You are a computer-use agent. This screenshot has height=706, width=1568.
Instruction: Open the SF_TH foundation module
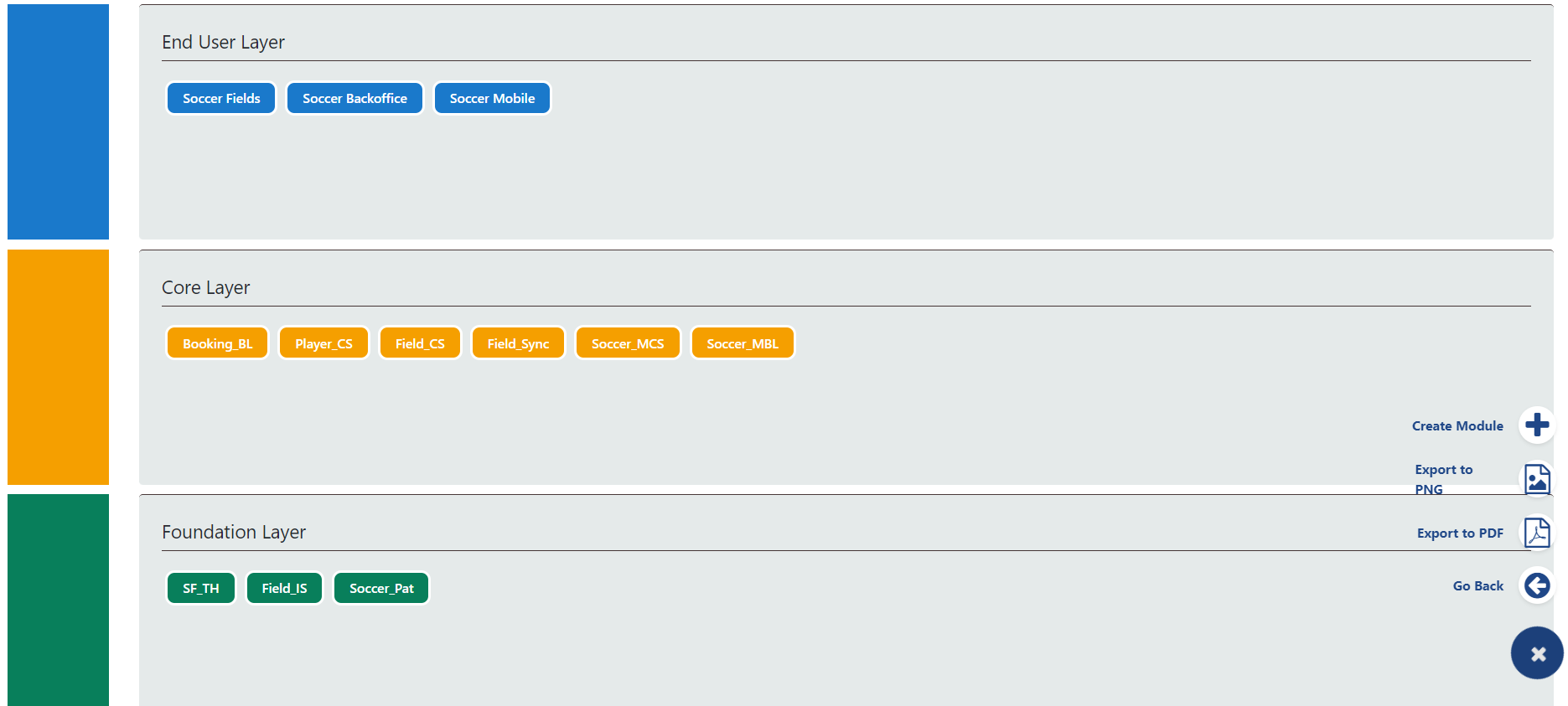201,588
